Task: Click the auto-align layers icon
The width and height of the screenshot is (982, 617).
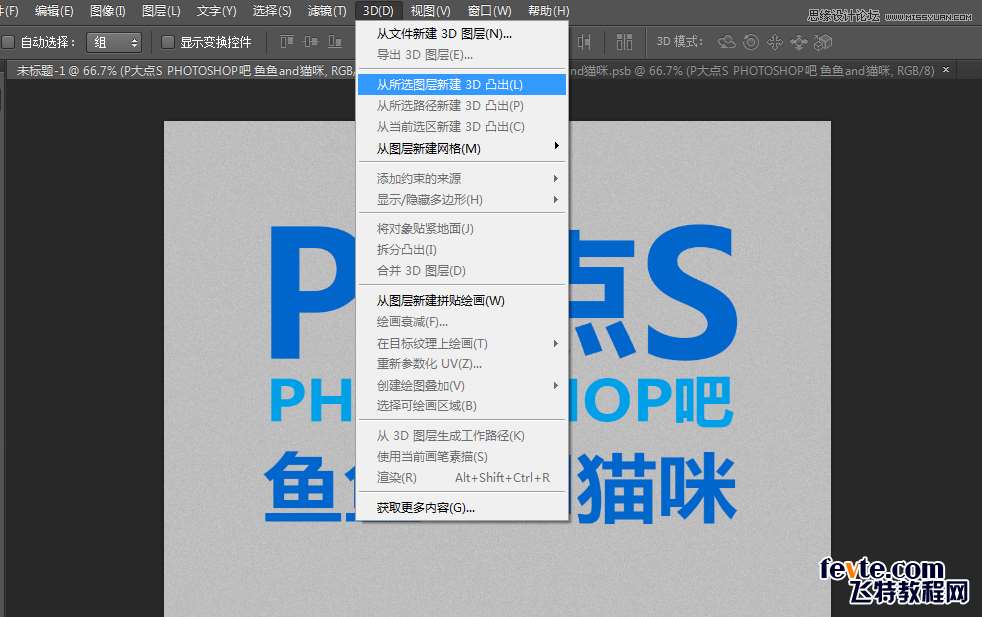Action: tap(624, 42)
